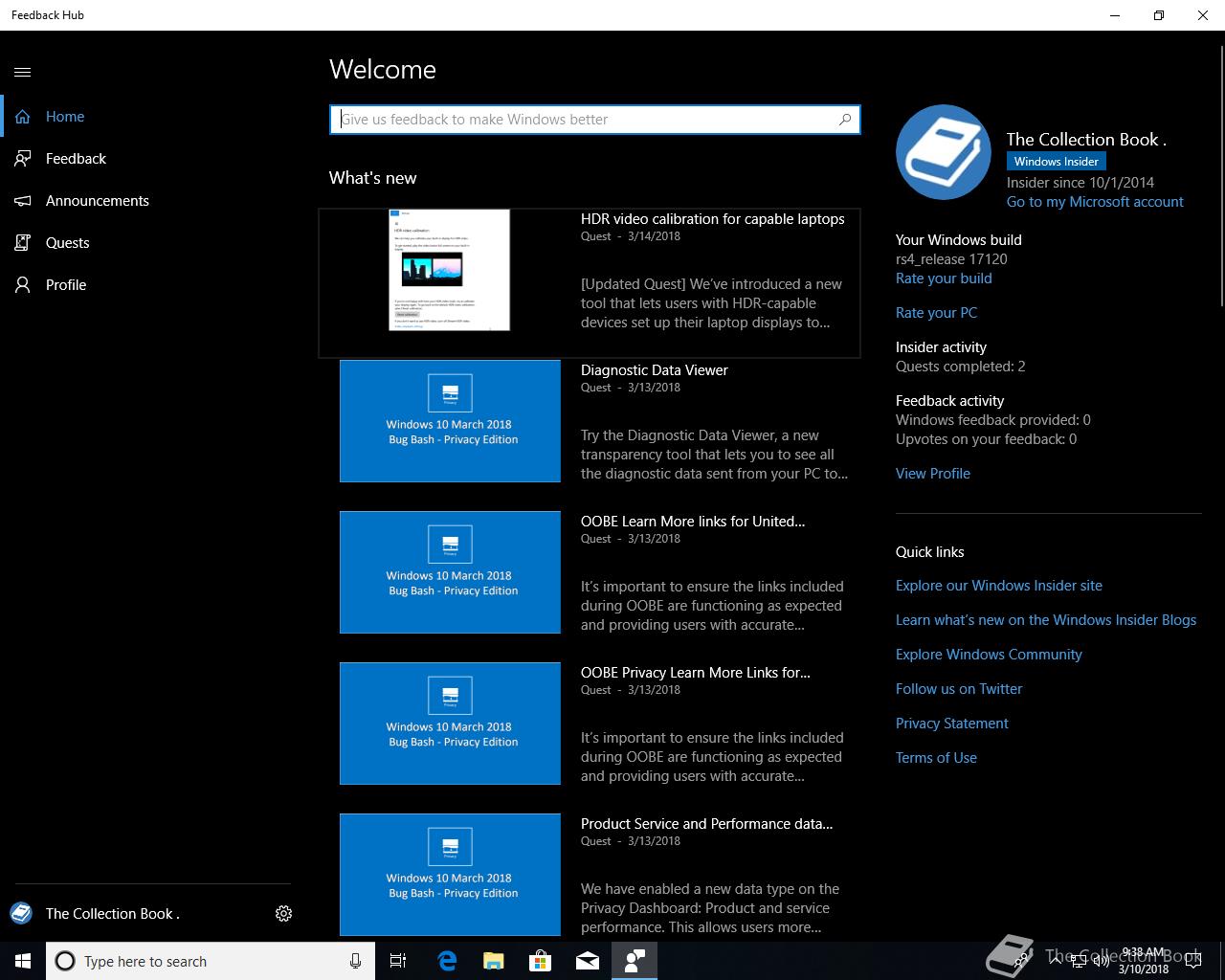The image size is (1225, 980).
Task: Open Product Service and Performance data thumbnail
Action: click(450, 875)
